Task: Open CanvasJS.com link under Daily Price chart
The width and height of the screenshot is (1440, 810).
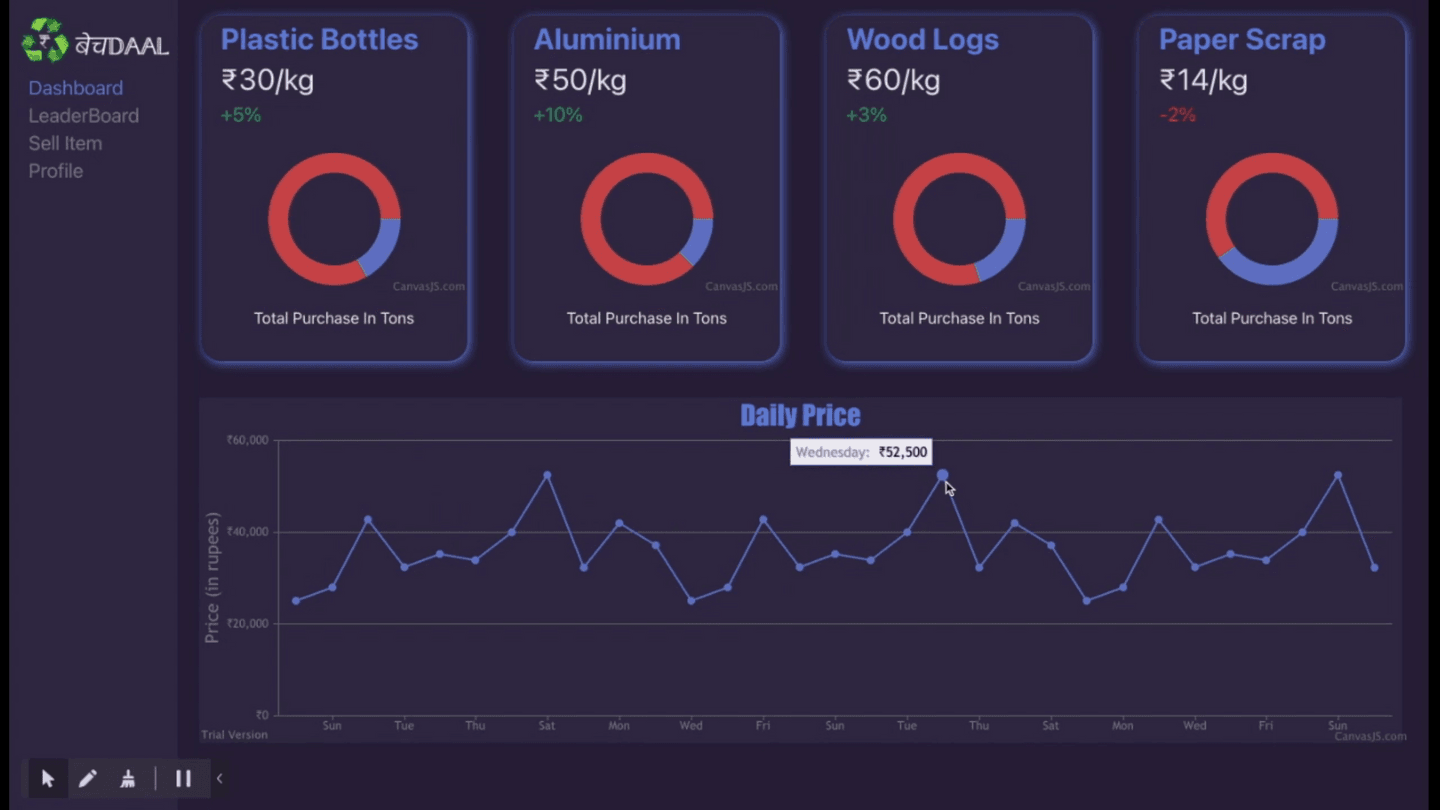Action: [1370, 736]
